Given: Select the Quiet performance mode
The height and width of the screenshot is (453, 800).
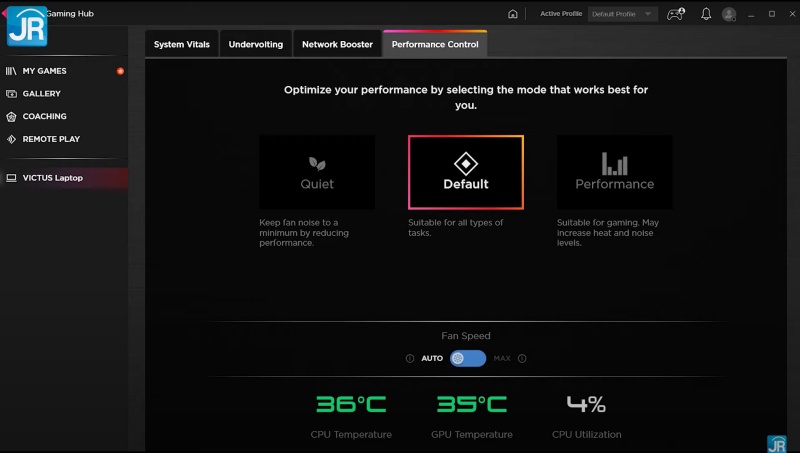Looking at the screenshot, I should point(317,172).
